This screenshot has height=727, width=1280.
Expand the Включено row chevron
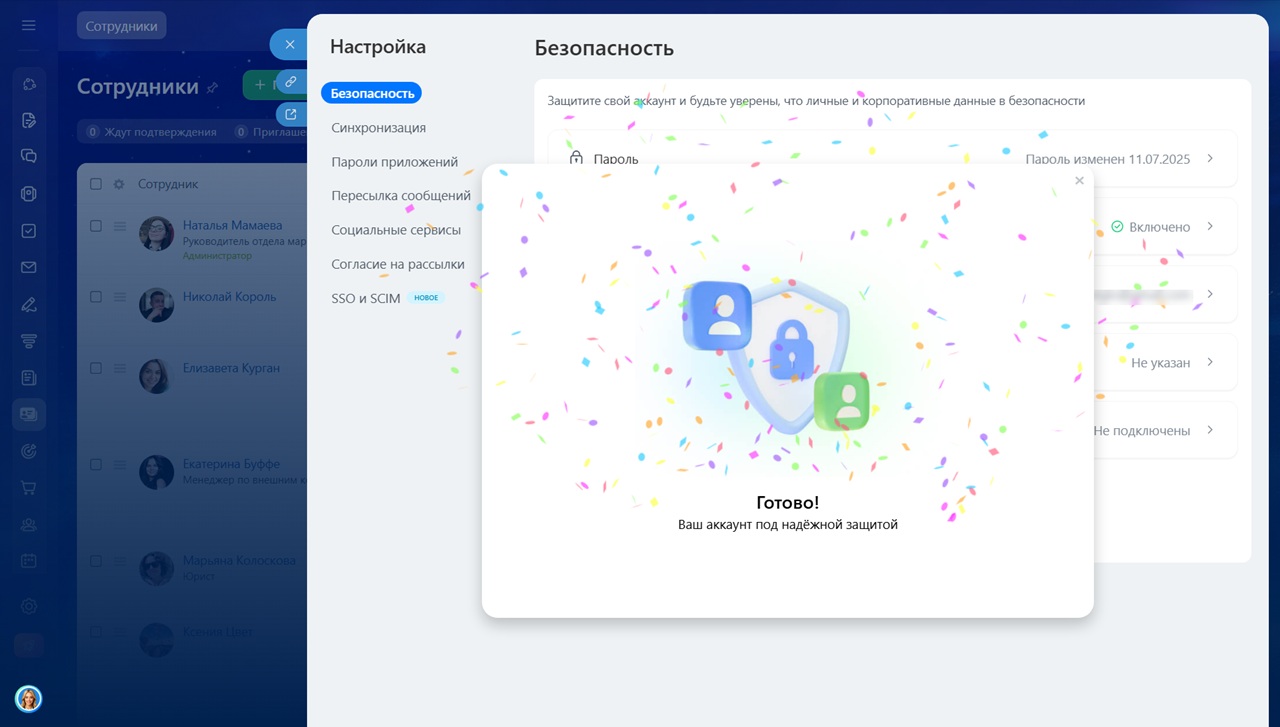click(1210, 227)
